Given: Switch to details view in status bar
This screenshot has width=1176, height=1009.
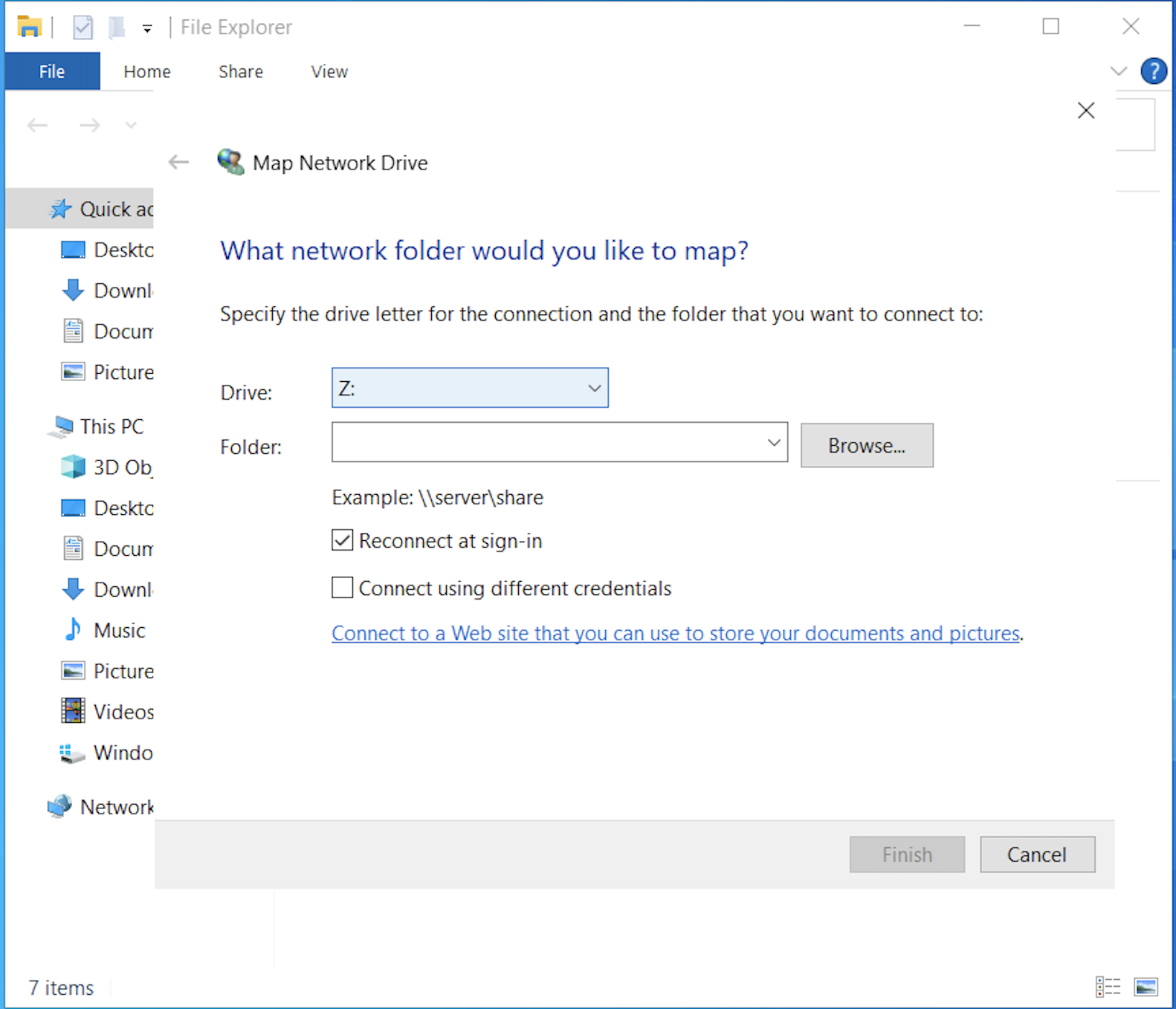Looking at the screenshot, I should coord(1108,987).
